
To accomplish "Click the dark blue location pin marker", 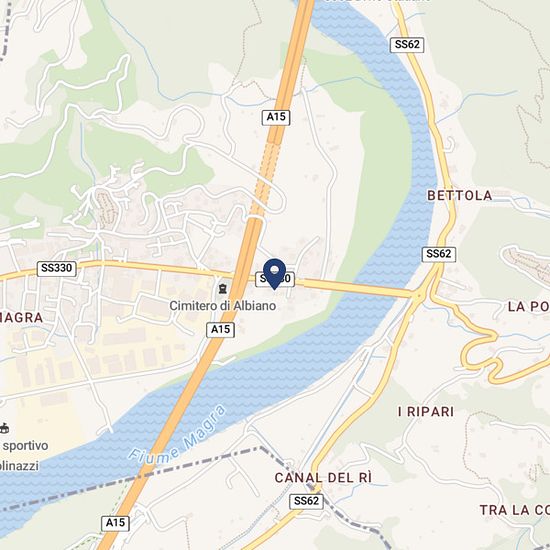I will (x=274, y=274).
